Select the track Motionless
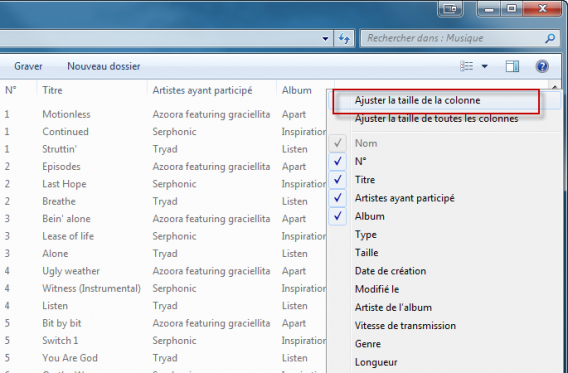This screenshot has width=568, height=373. (x=66, y=114)
